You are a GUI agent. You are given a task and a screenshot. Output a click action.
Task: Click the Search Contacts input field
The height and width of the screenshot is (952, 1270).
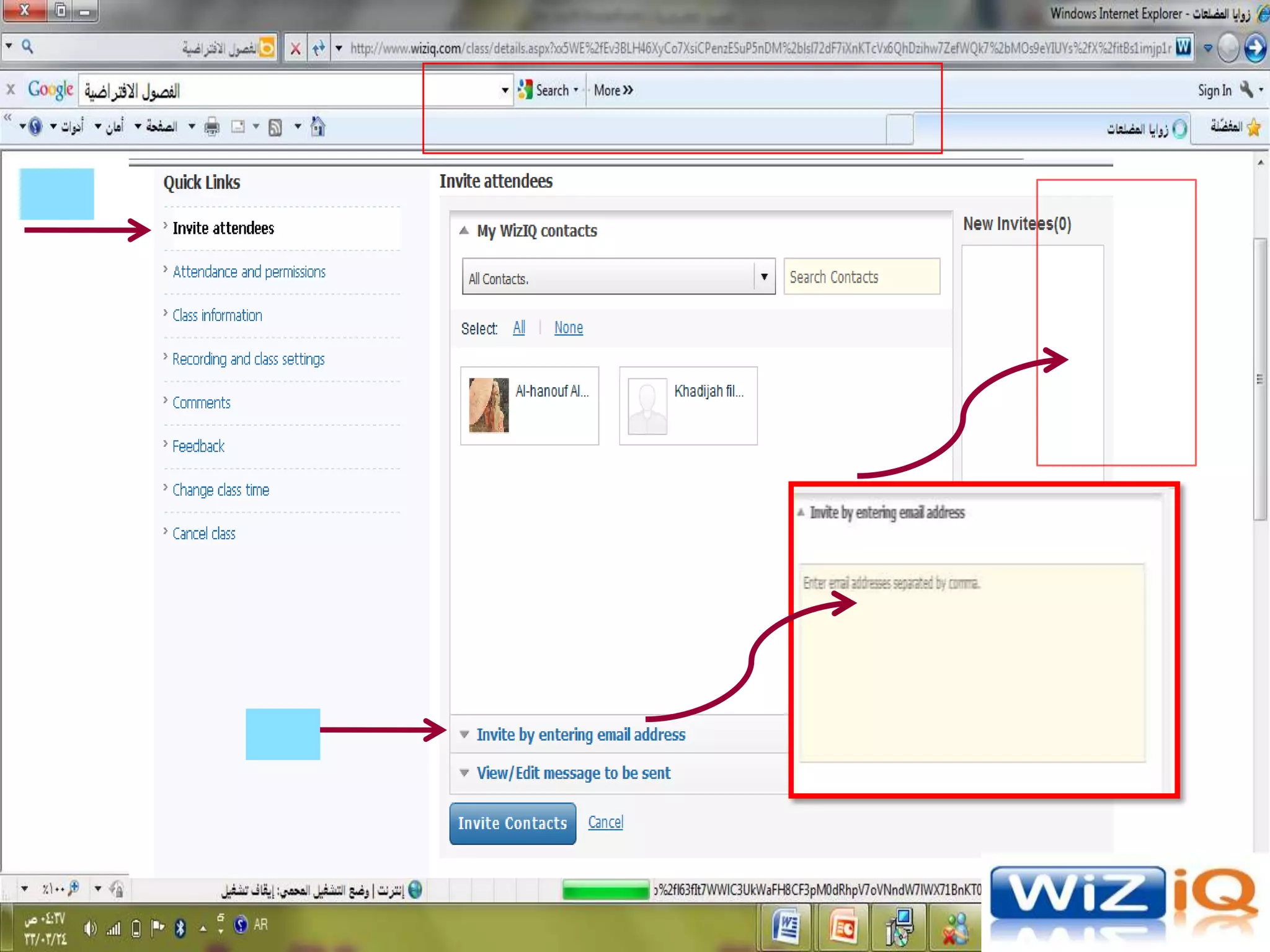coord(861,277)
